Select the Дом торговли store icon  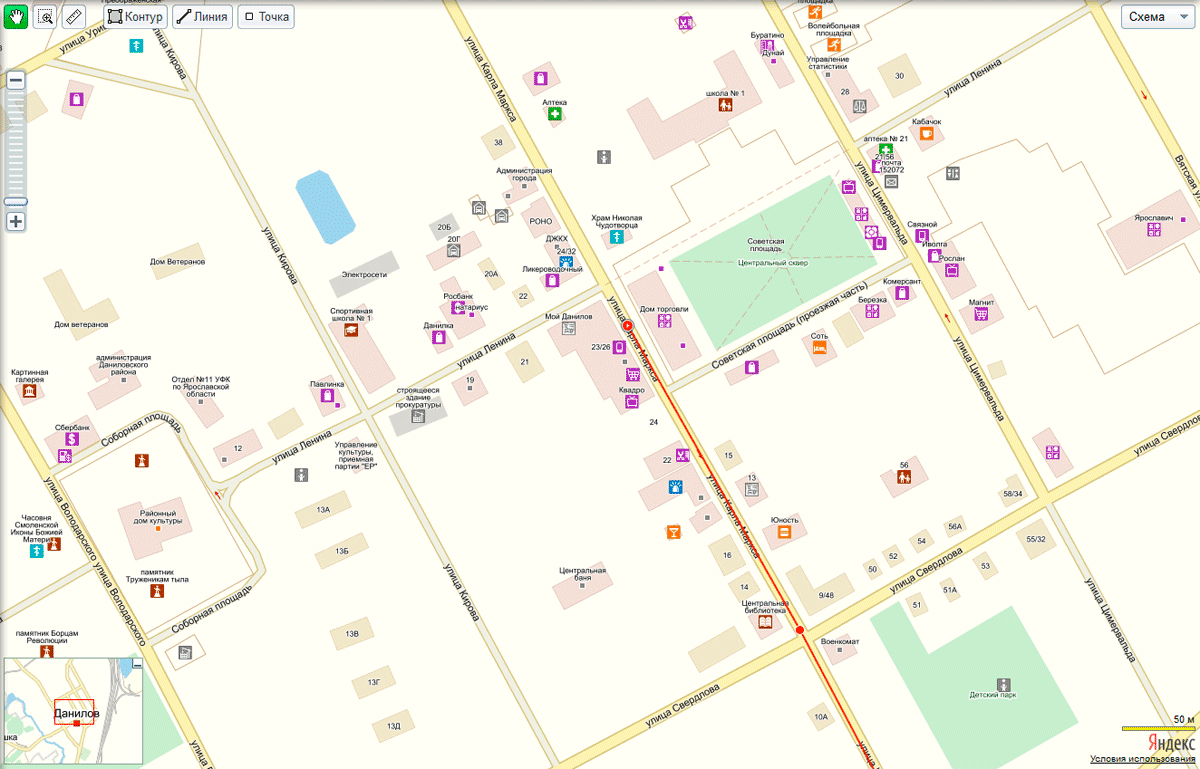pos(664,321)
